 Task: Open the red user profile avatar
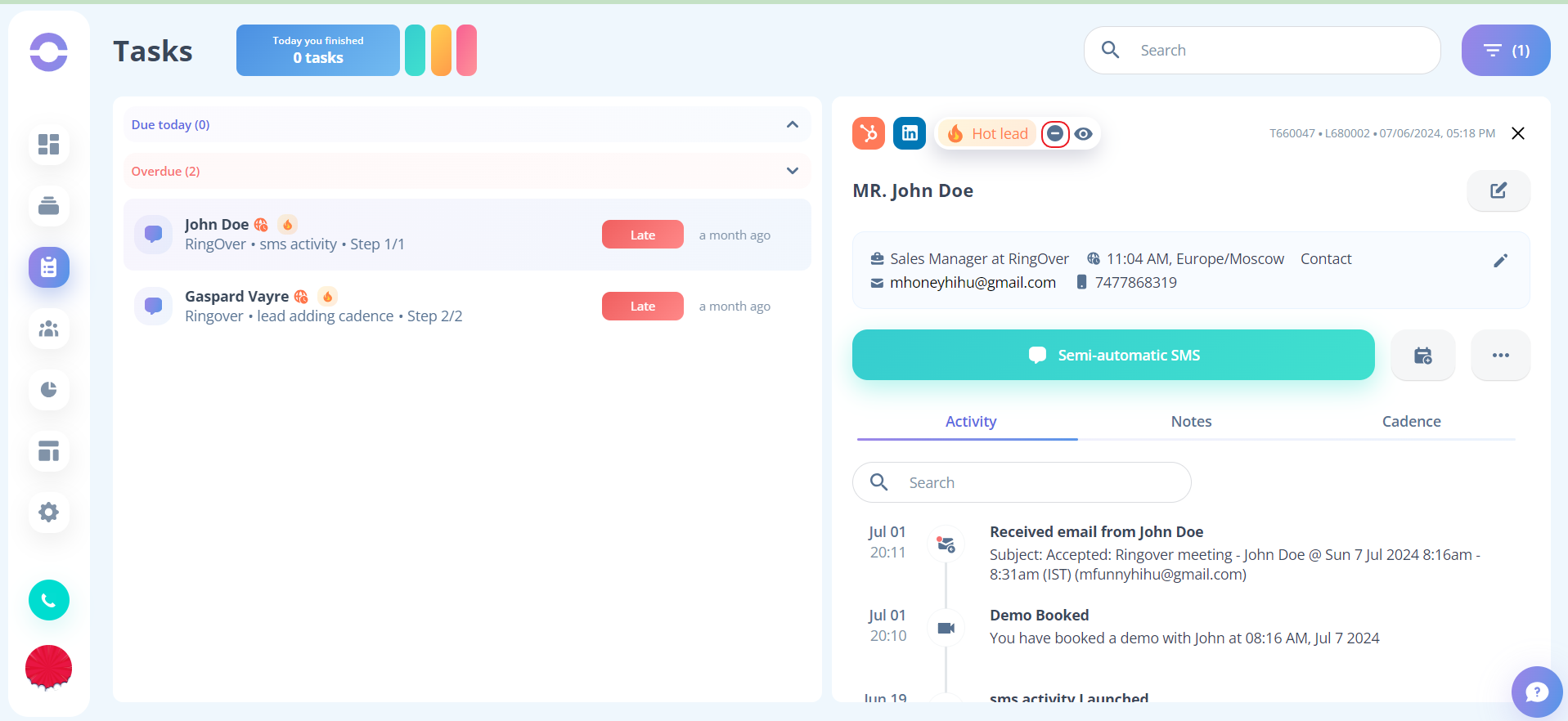(x=49, y=668)
